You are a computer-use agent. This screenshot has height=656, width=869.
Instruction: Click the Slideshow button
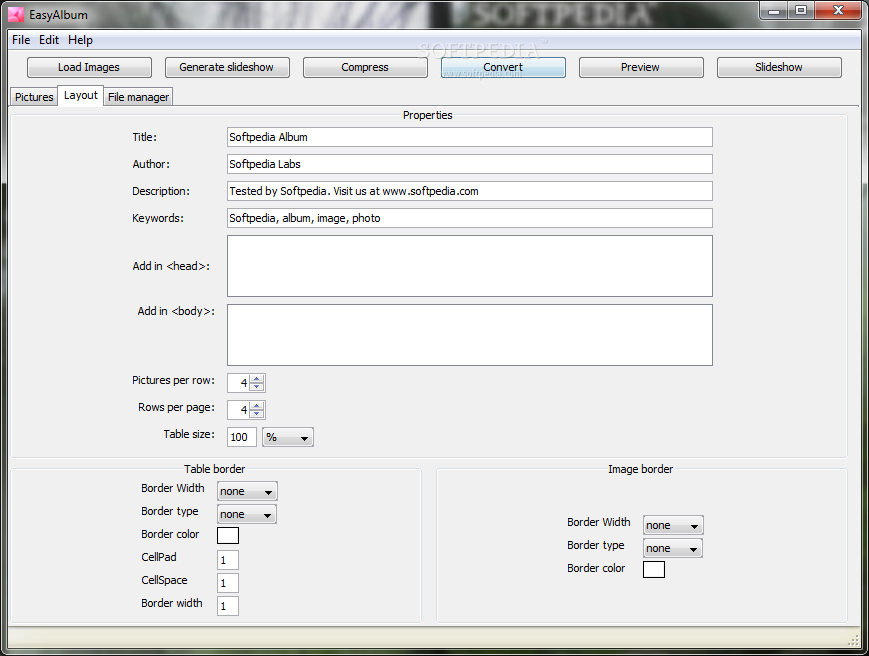(x=779, y=67)
